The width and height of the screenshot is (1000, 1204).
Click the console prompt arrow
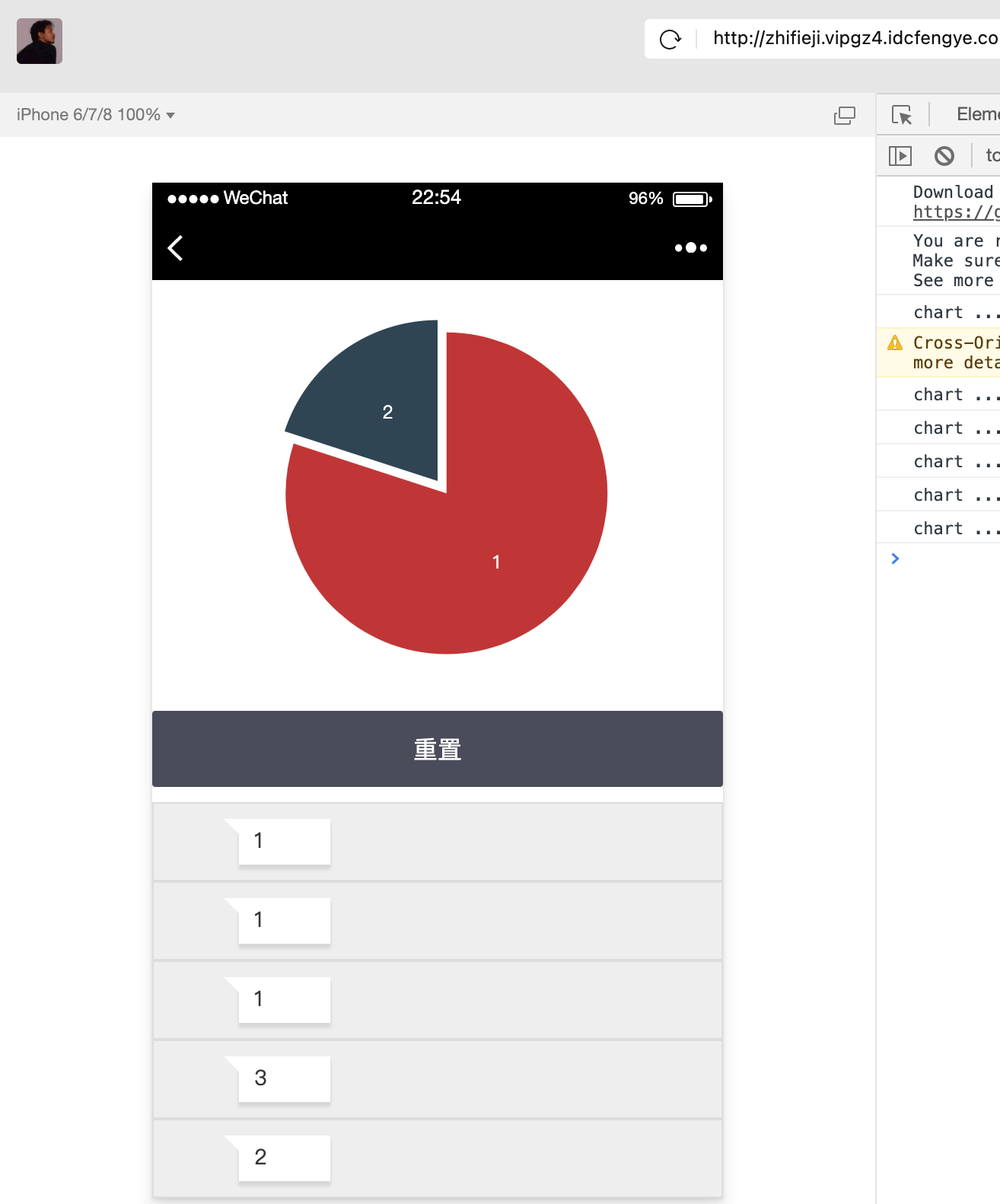895,559
